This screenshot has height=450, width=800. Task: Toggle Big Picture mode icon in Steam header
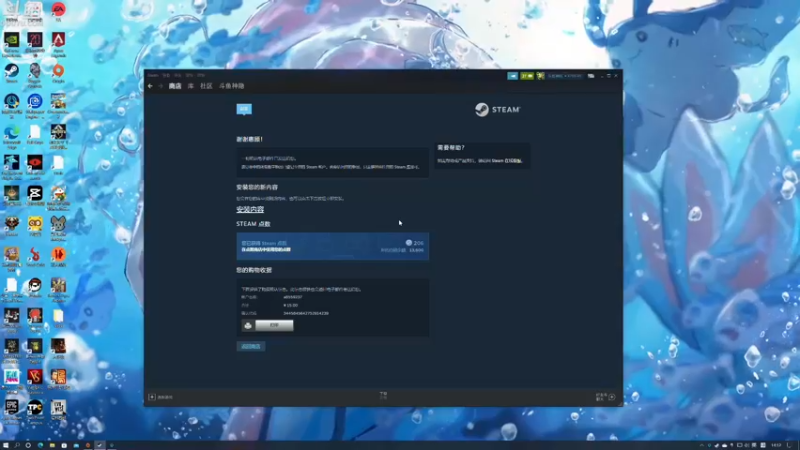591,76
